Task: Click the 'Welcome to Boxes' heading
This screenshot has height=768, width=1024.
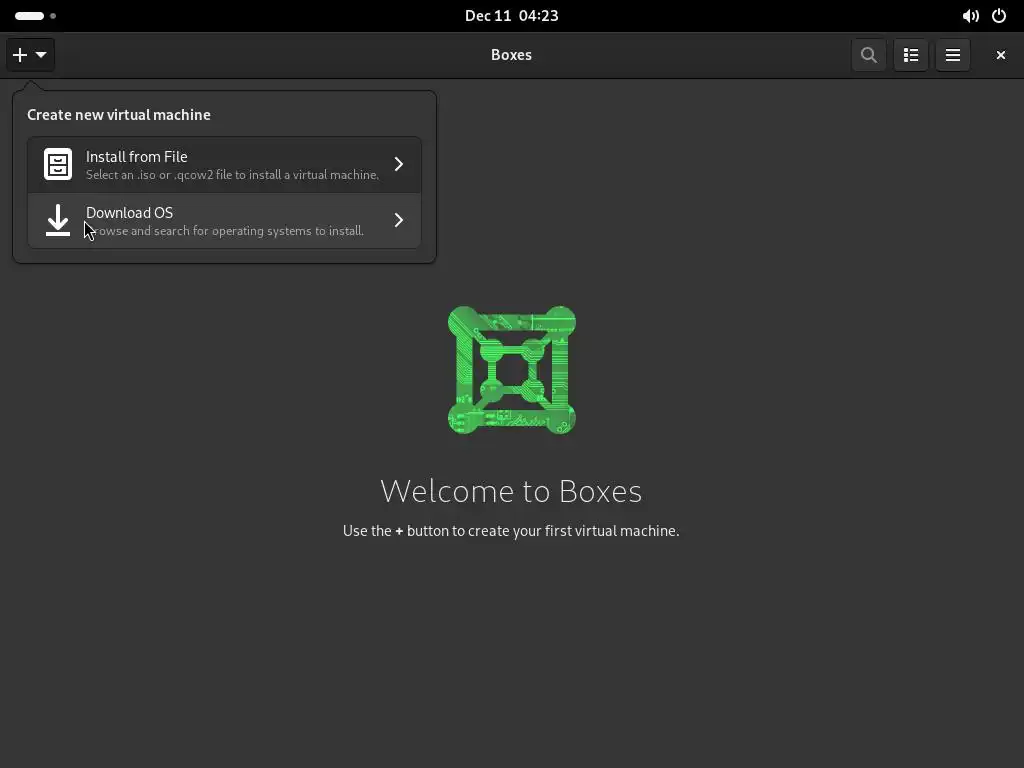Action: click(511, 491)
